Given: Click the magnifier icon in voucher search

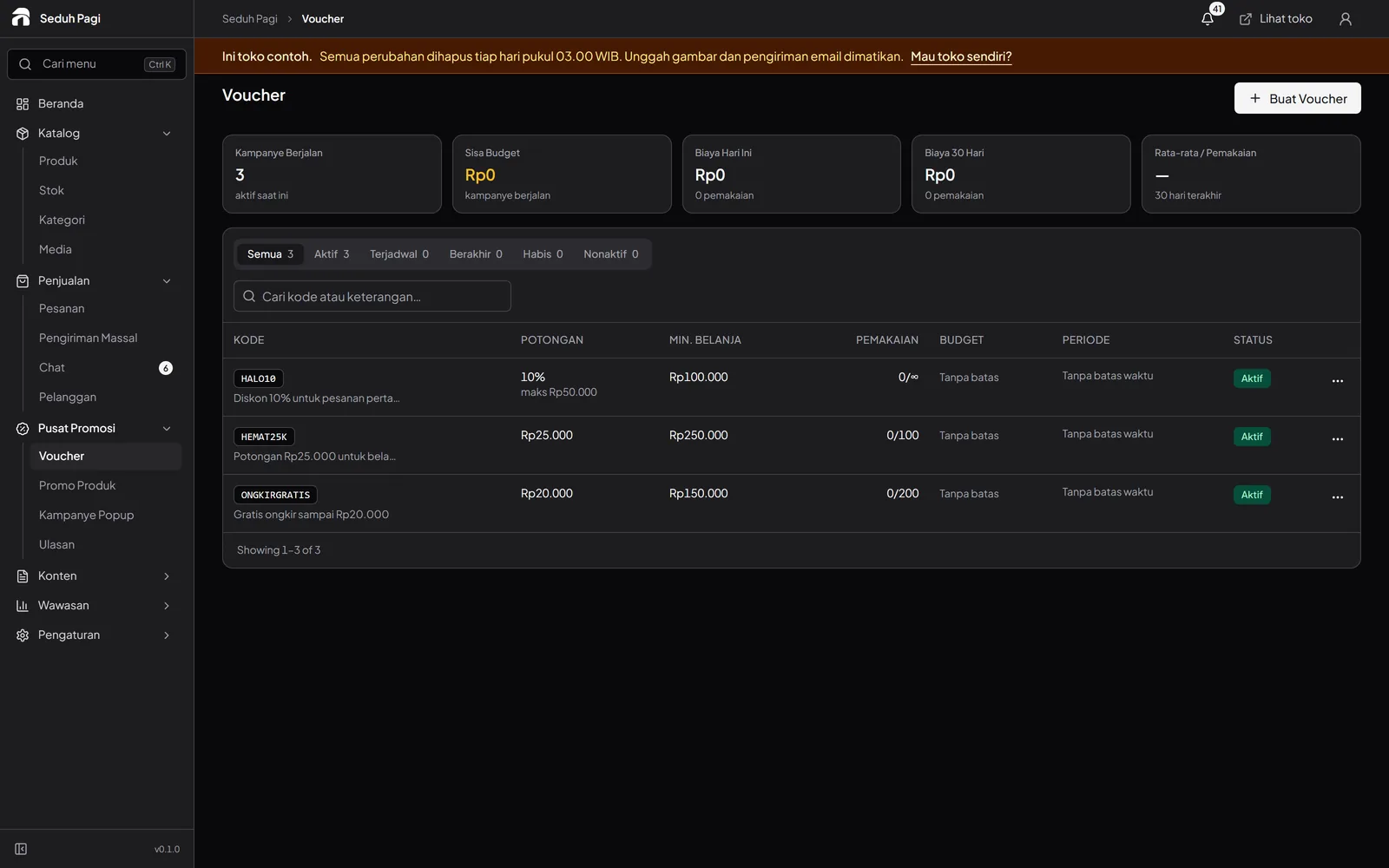Looking at the screenshot, I should tap(249, 296).
